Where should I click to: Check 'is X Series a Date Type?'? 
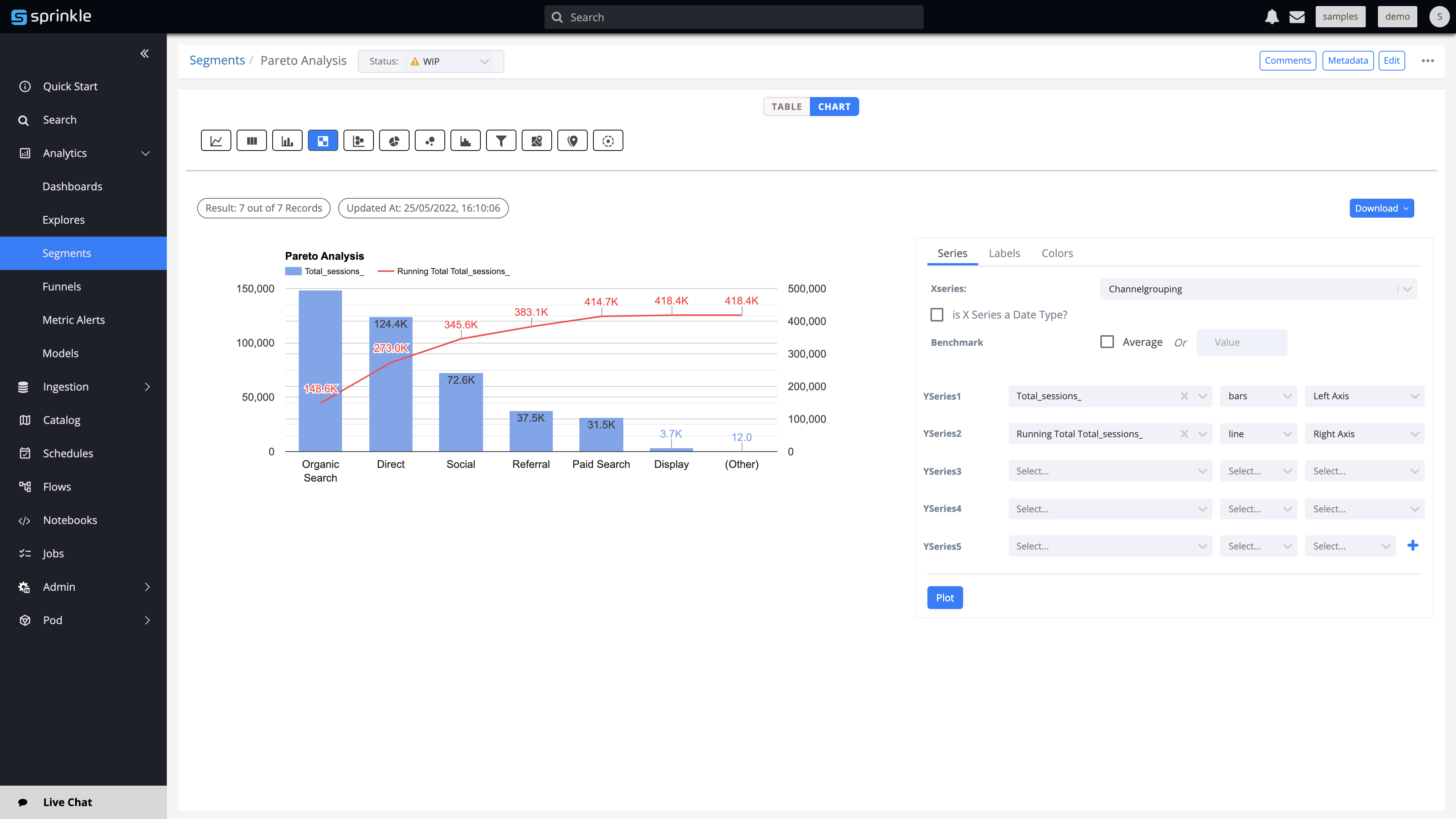point(937,314)
